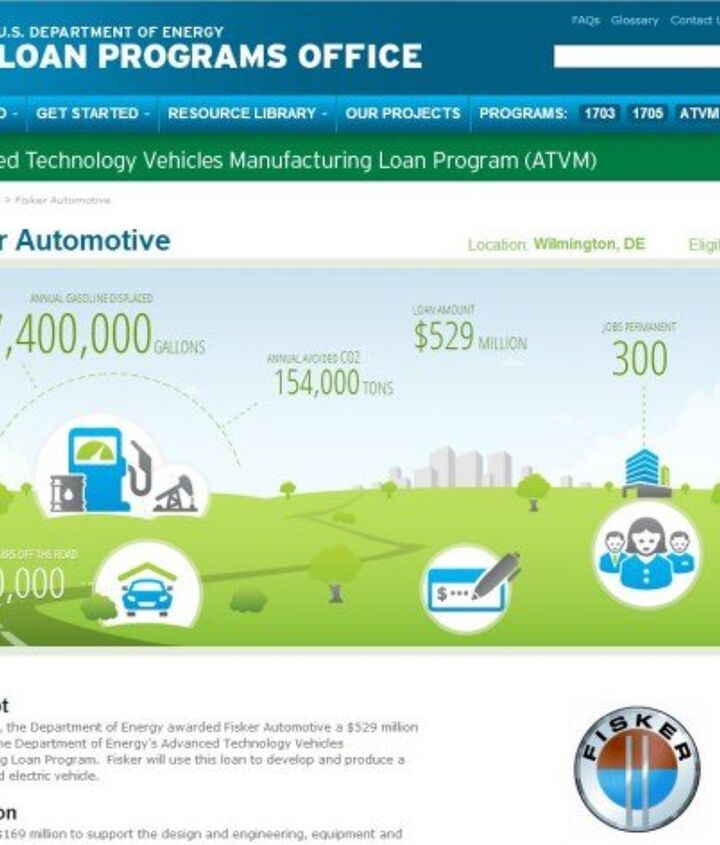This screenshot has width=720, height=845.
Task: Click the Loan Programs Office title
Action: (x=210, y=56)
